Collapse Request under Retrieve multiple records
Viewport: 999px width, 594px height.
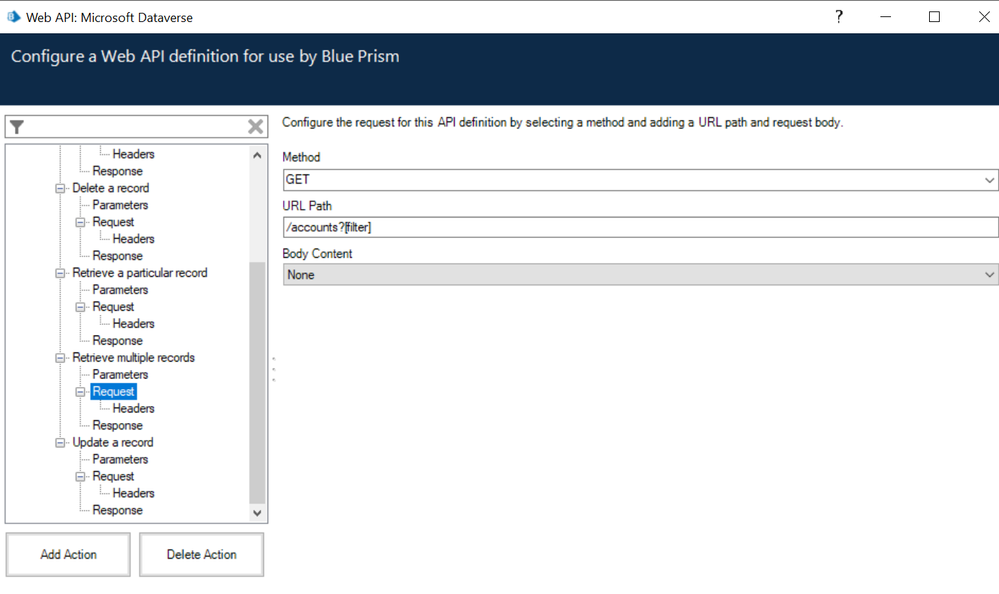81,392
